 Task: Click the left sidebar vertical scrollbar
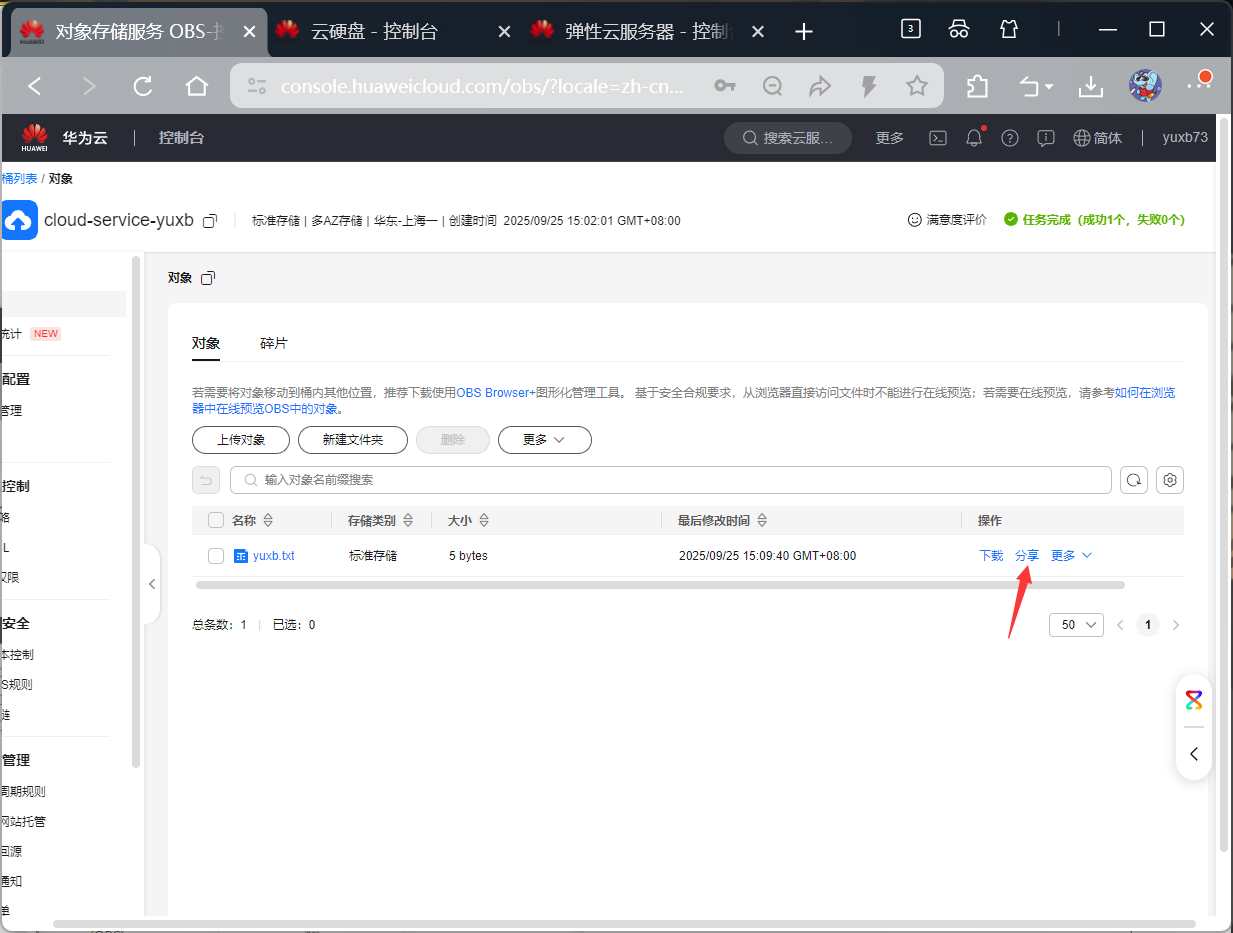136,511
